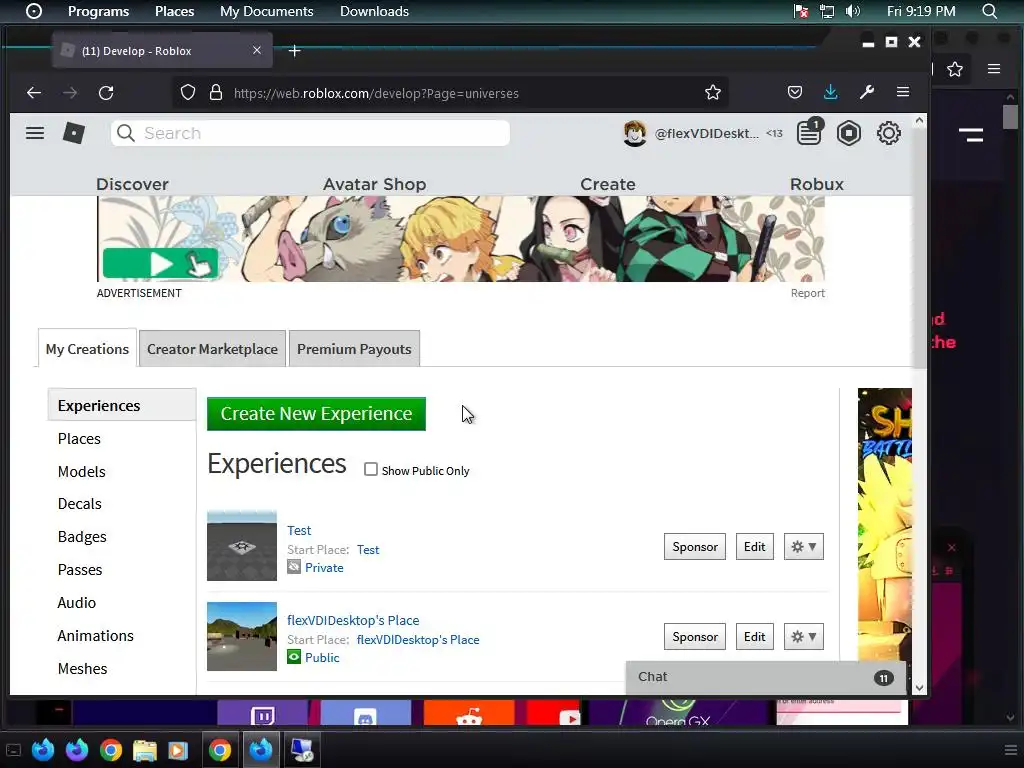Click the flag notification tray icon
The image size is (1024, 768).
[x=801, y=11]
